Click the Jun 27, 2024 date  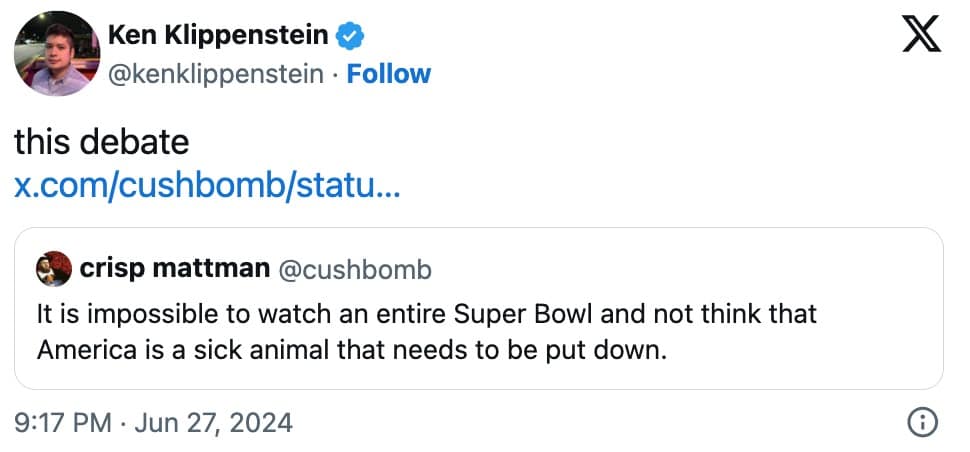[212, 422]
